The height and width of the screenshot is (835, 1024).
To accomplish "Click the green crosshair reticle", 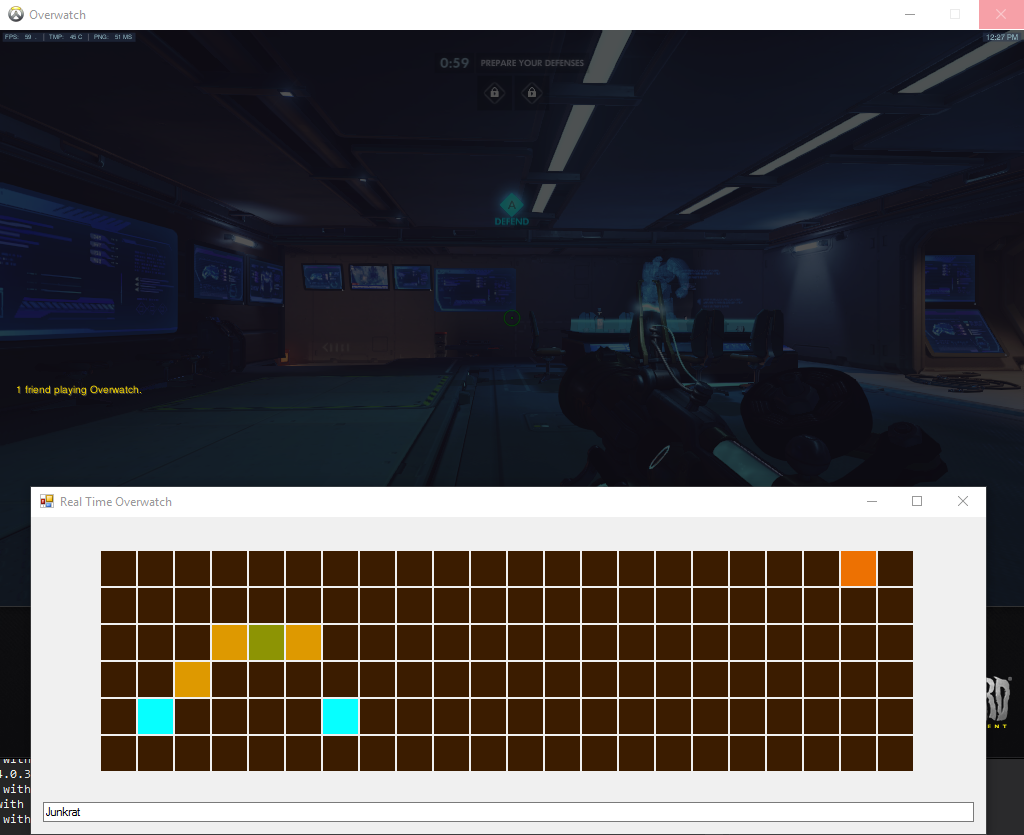I will point(512,318).
